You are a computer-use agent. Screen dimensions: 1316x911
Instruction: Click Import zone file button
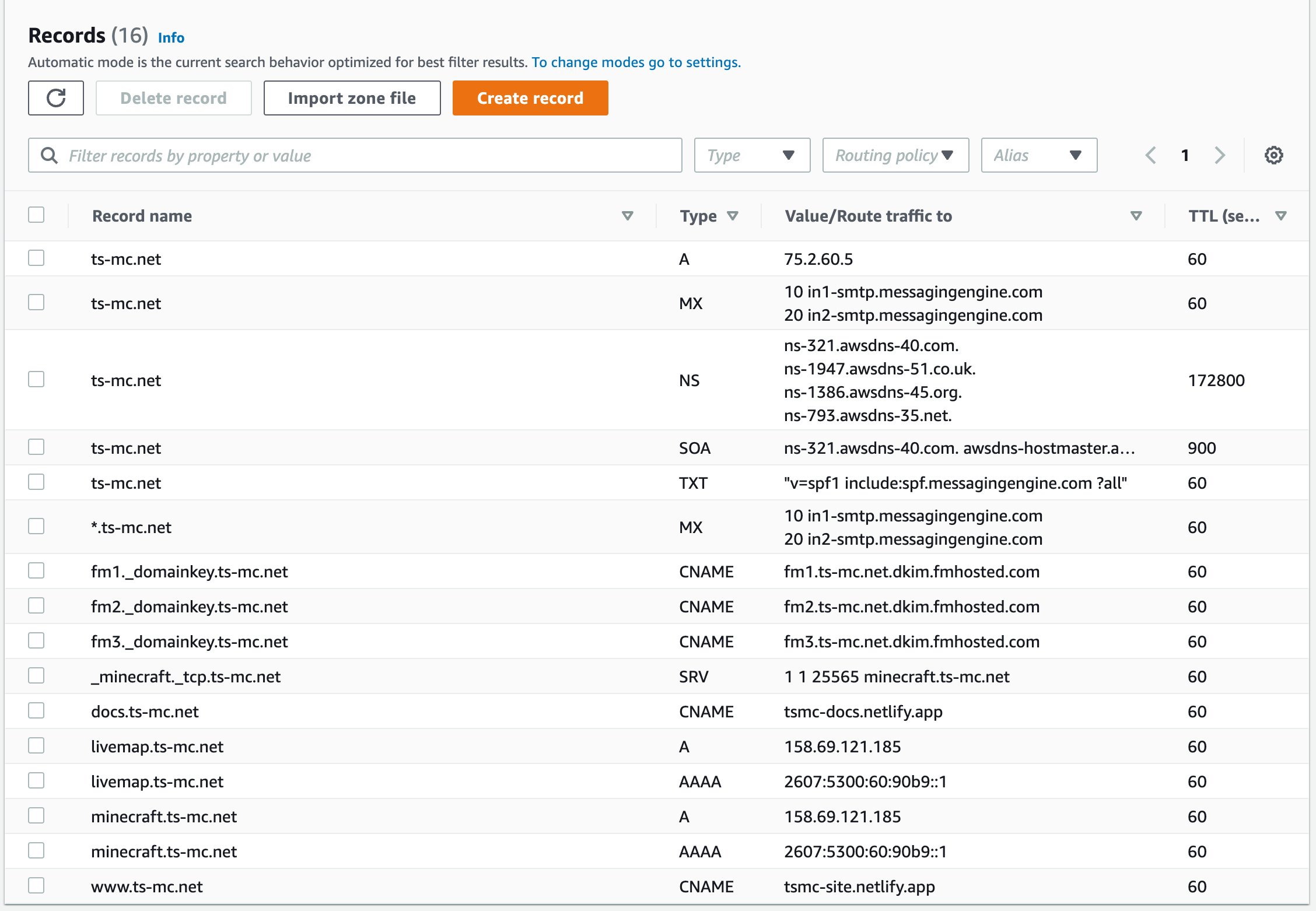click(352, 98)
